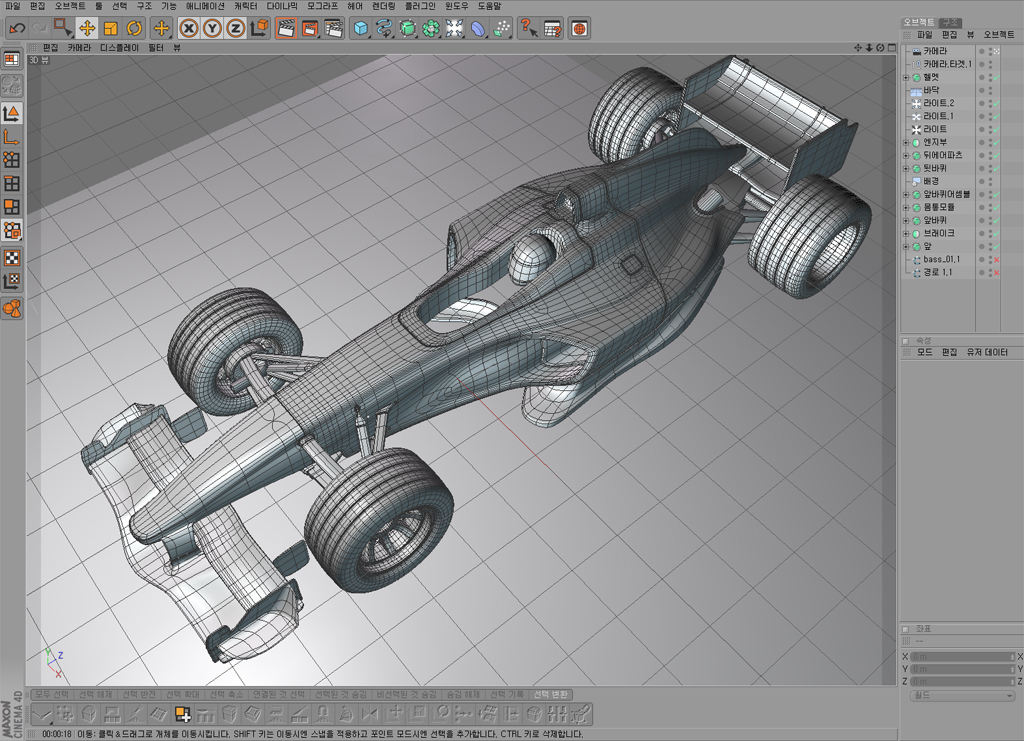Open the 오브젝트 menu in the main menu bar

click(70, 6)
